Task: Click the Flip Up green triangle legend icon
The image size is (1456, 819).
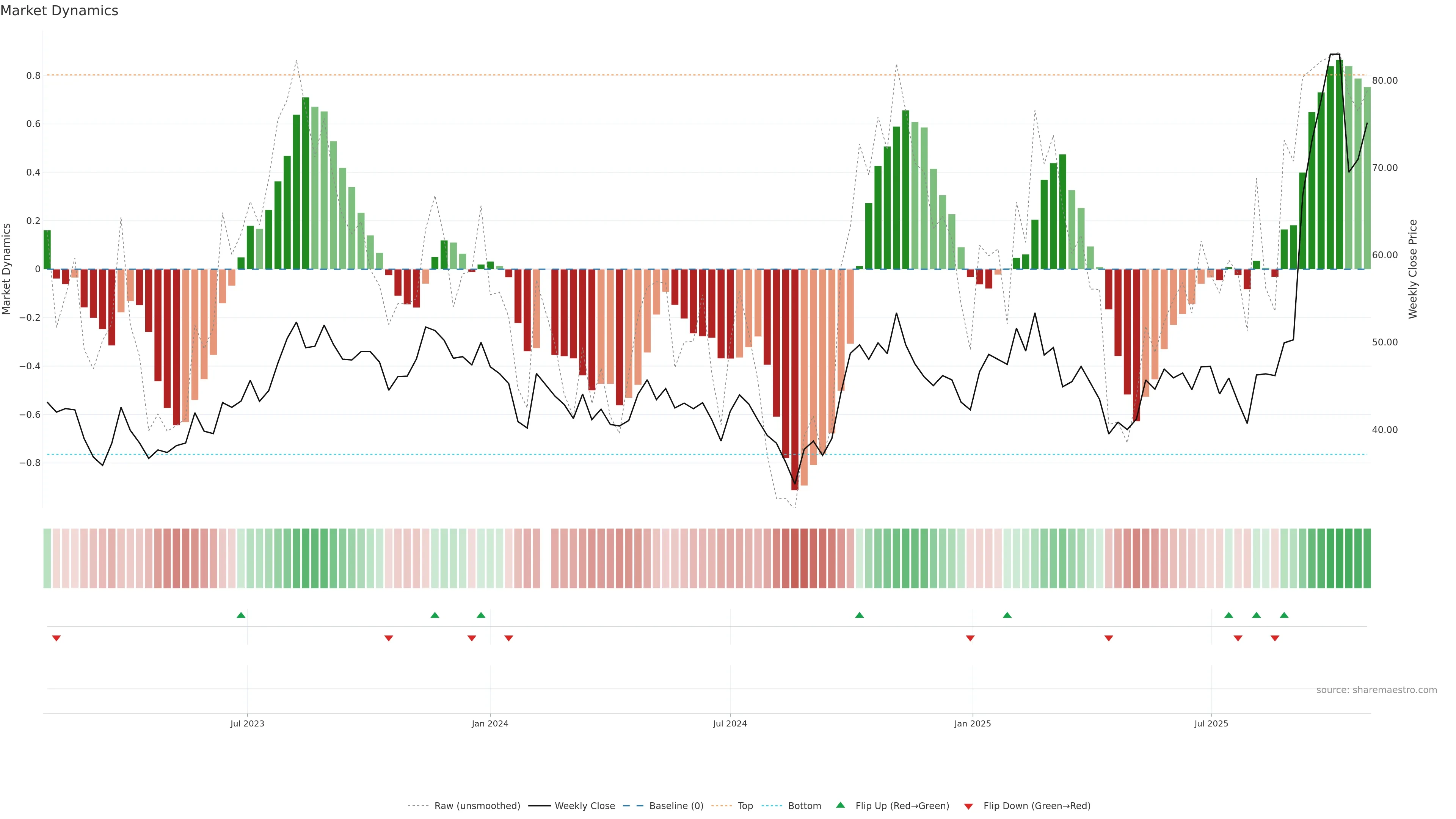Action: pyautogui.click(x=841, y=805)
